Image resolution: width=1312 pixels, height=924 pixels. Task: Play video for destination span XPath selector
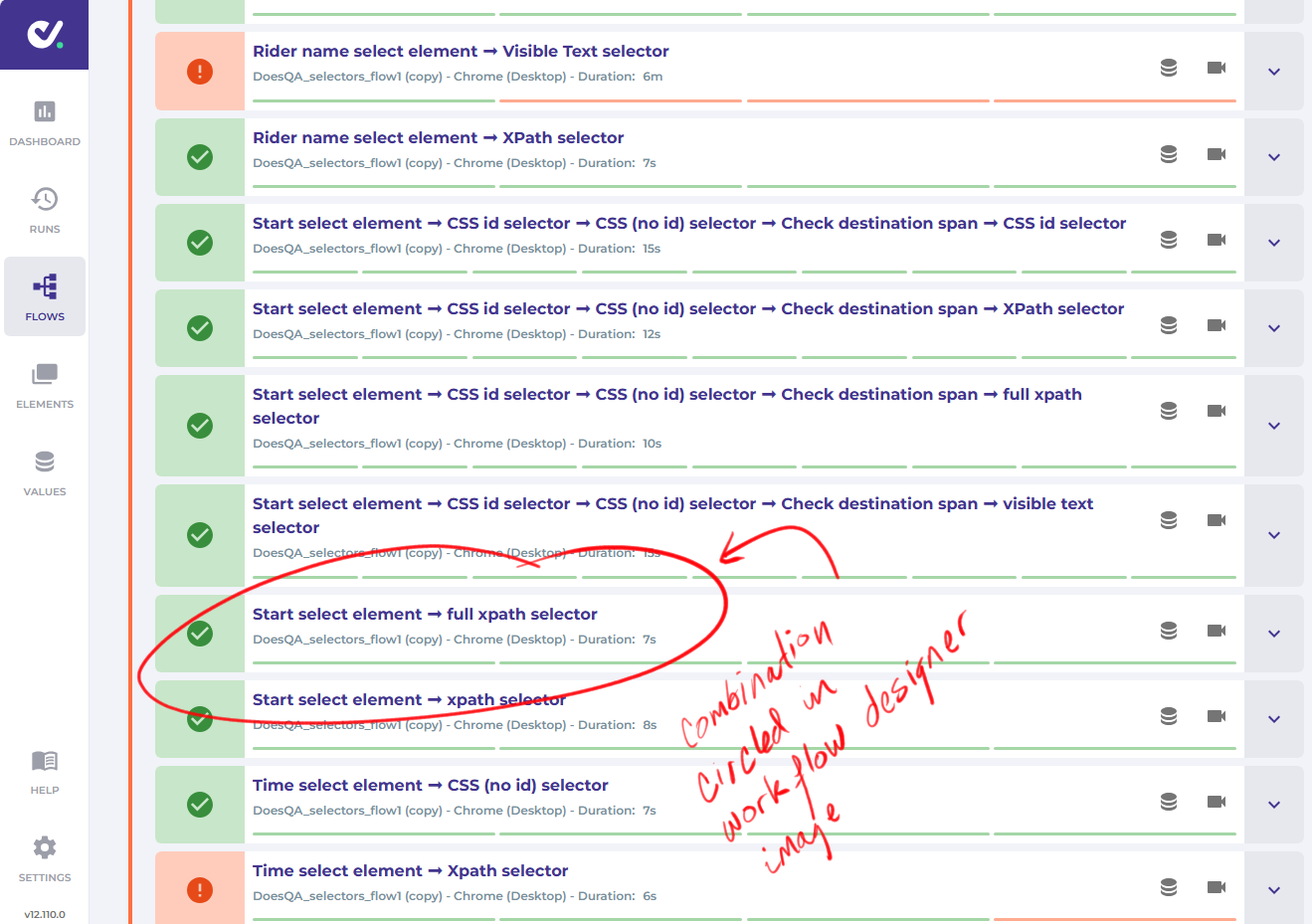[1217, 325]
